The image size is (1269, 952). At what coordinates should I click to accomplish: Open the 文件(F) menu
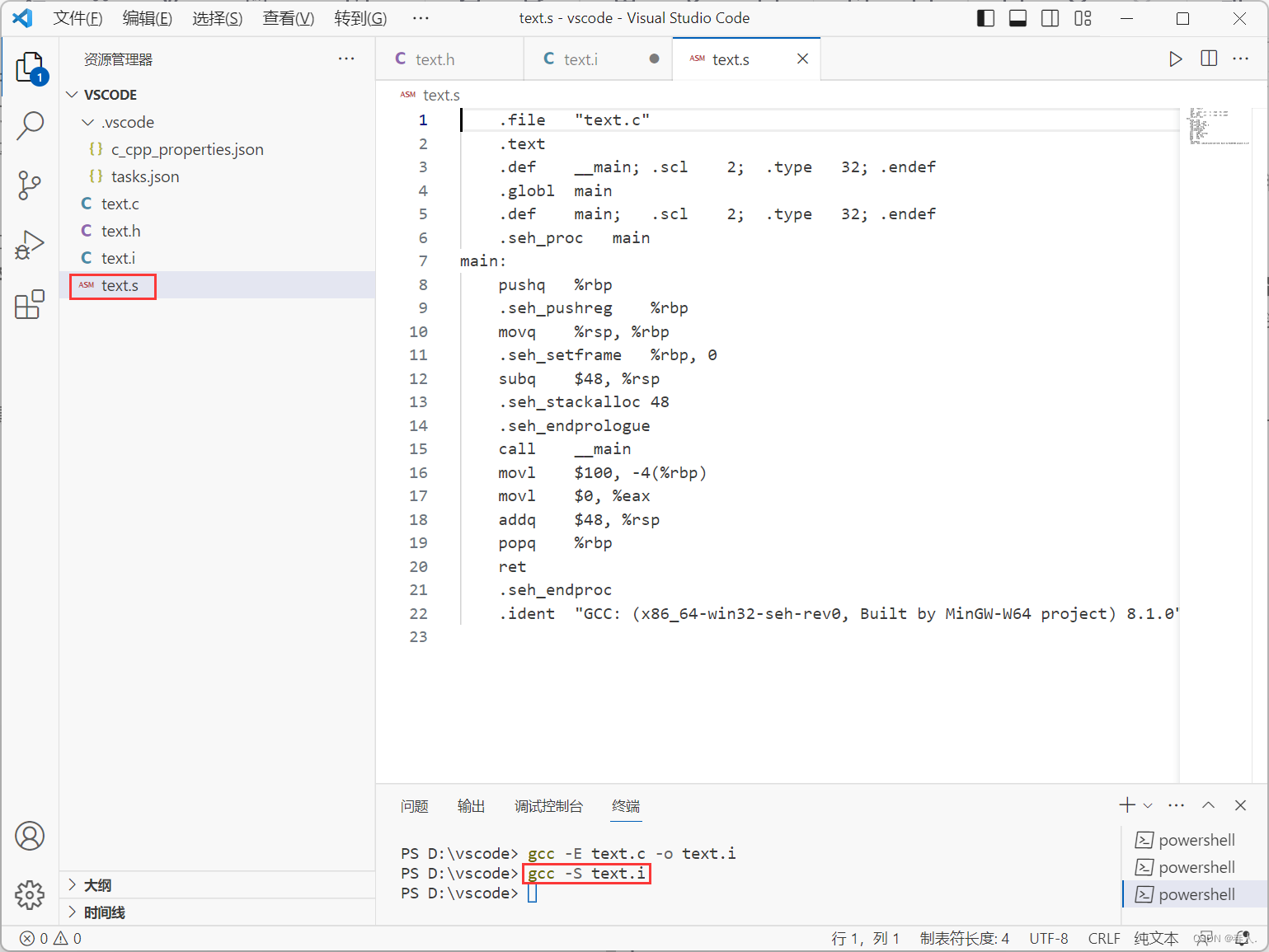(x=78, y=18)
